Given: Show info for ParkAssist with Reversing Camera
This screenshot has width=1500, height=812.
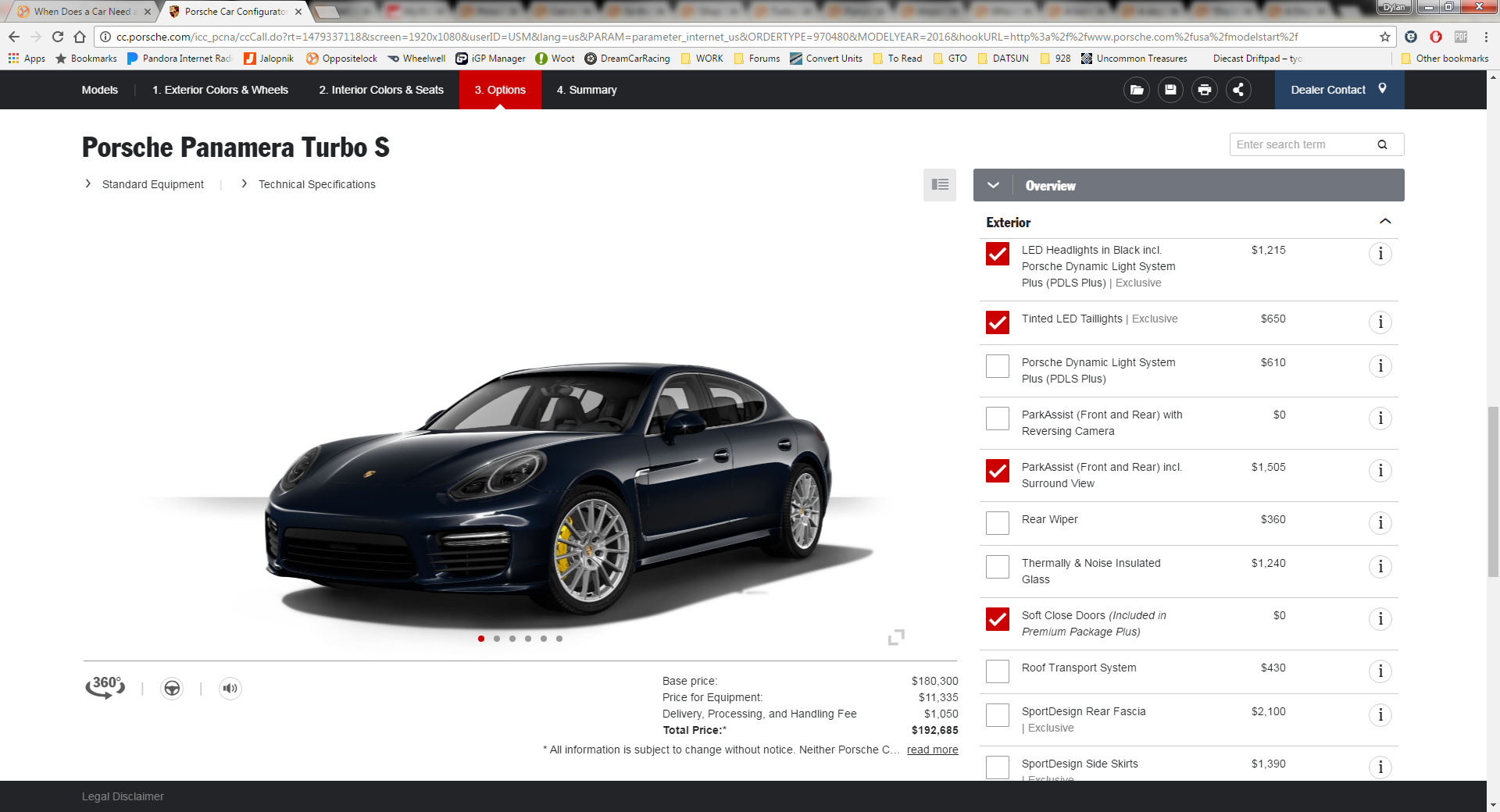Looking at the screenshot, I should pos(1380,418).
